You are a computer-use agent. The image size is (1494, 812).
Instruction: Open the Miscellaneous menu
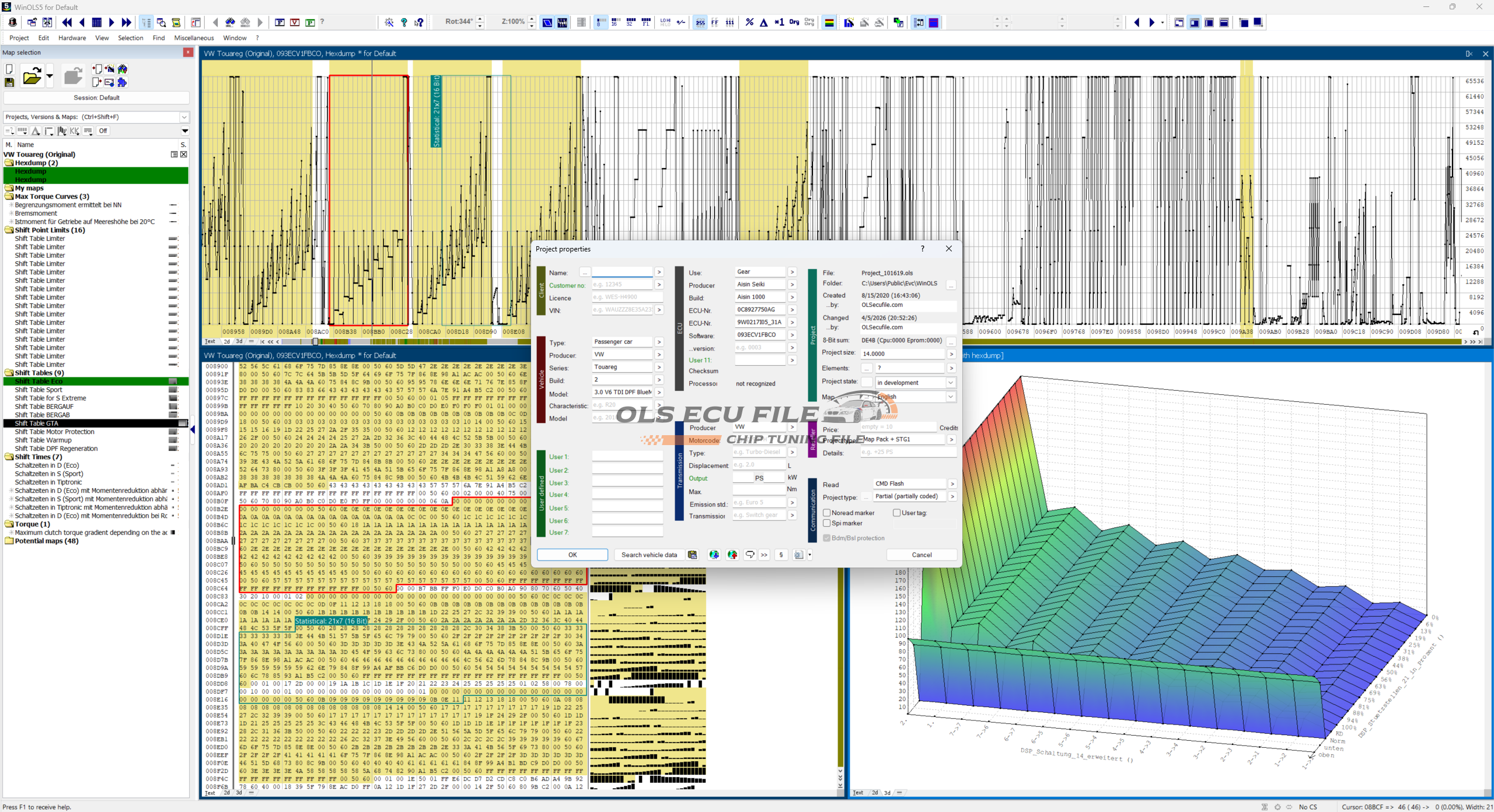pos(194,38)
